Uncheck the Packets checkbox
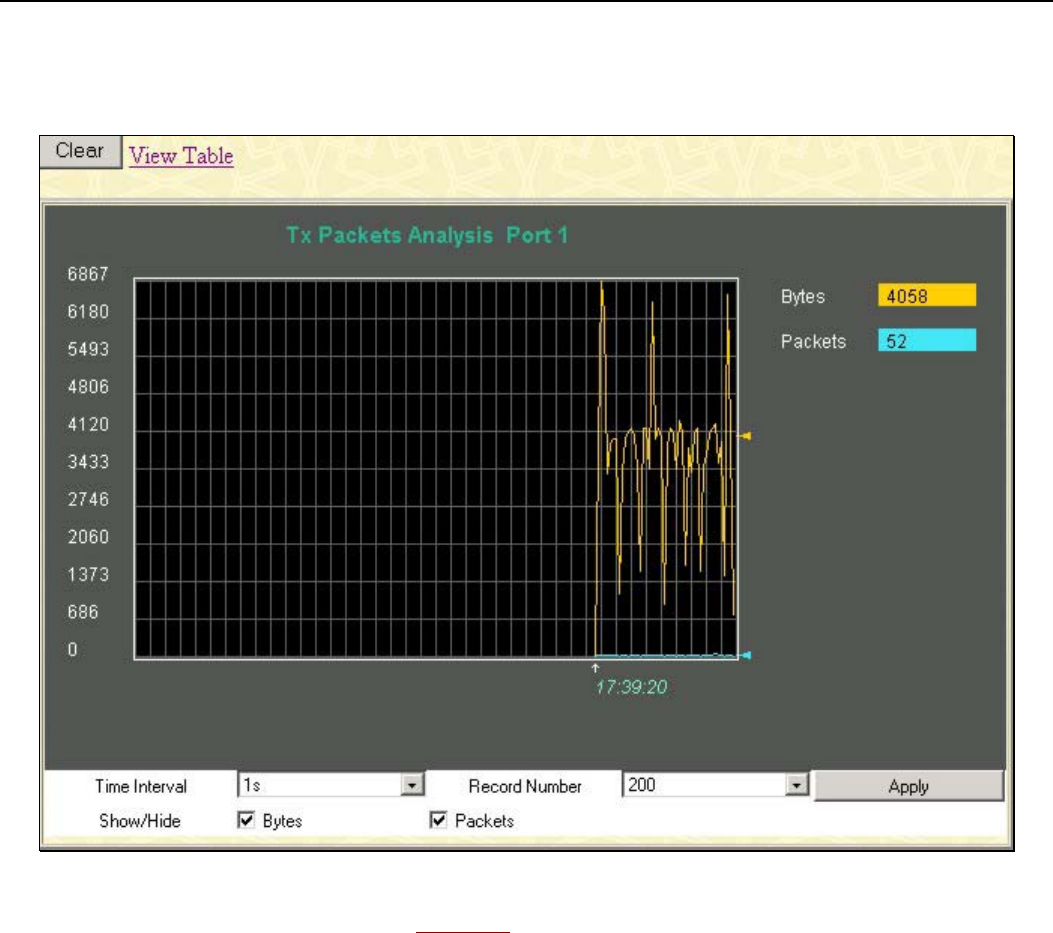 point(437,821)
